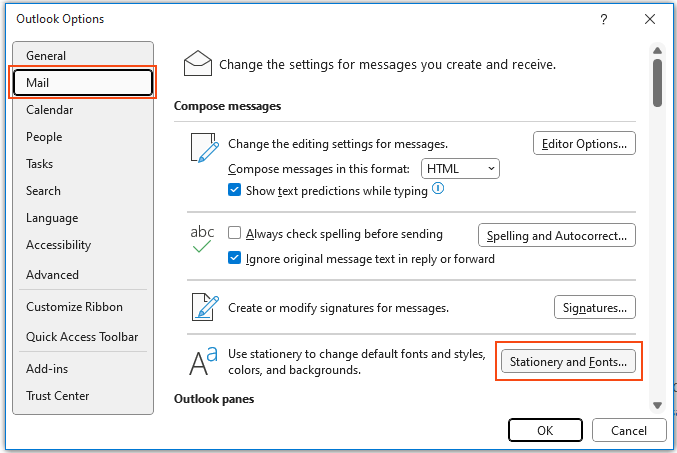Viewport: 677px width, 453px height.
Task: Click the envelope icon beside the mail settings heading
Action: pyautogui.click(x=198, y=63)
